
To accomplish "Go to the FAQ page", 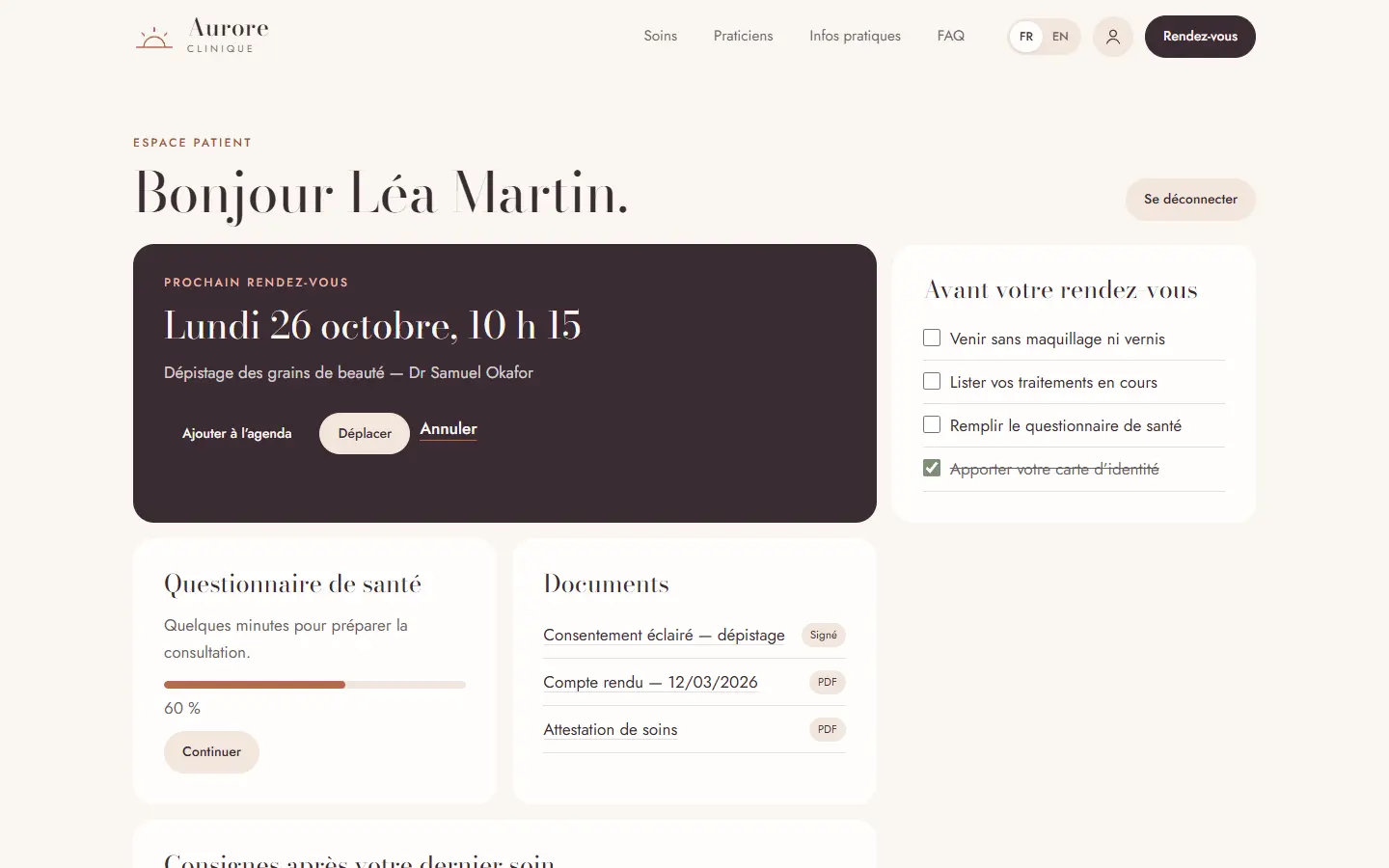I will (x=951, y=36).
